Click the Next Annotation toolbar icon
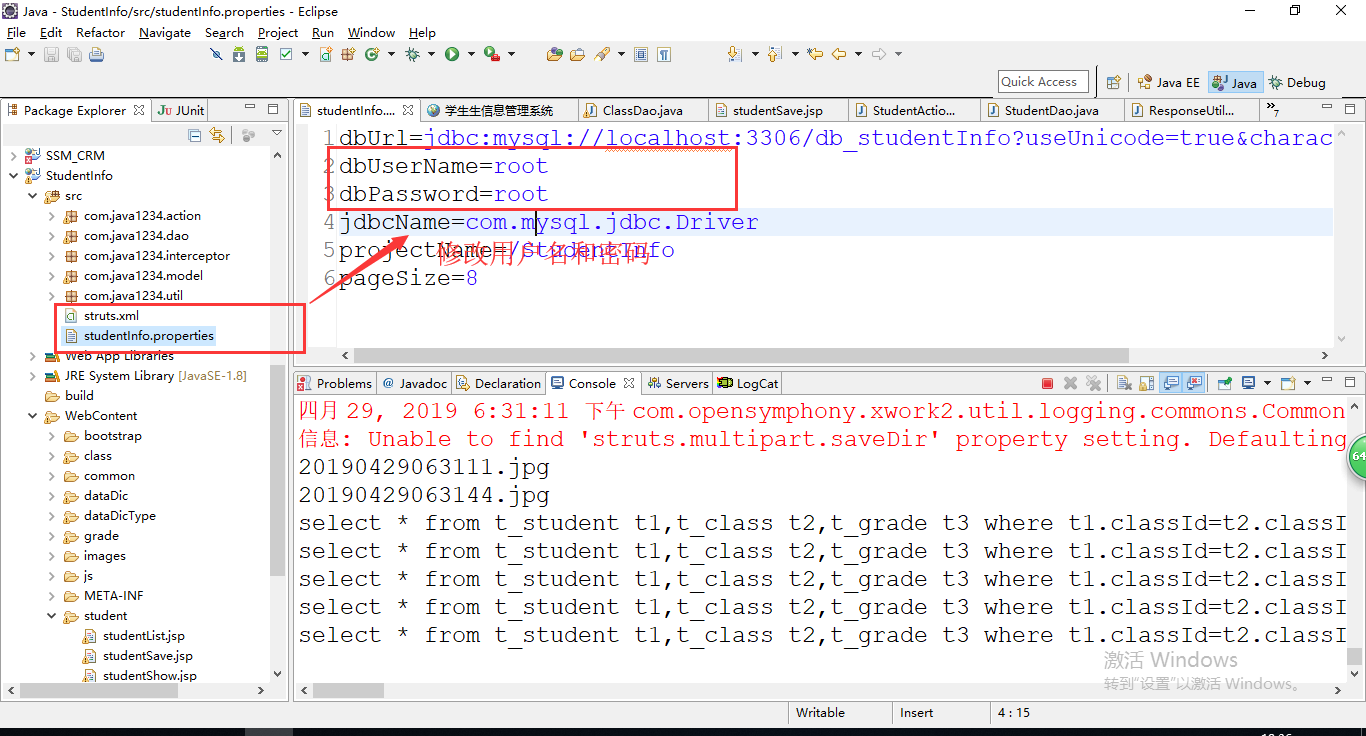 (x=735, y=54)
